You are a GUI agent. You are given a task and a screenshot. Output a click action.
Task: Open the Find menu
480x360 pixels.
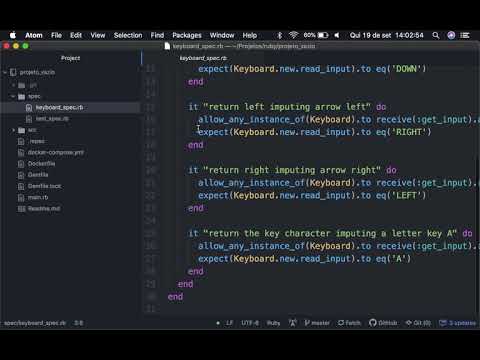point(157,35)
